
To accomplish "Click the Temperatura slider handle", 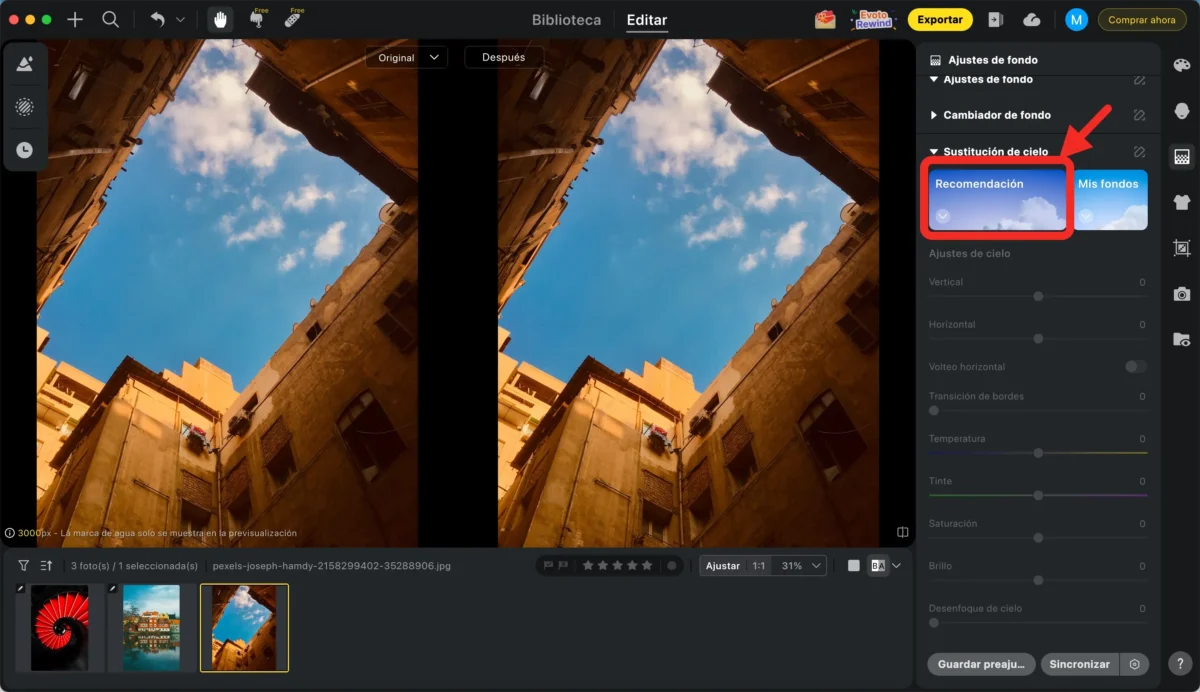I will 1038,453.
